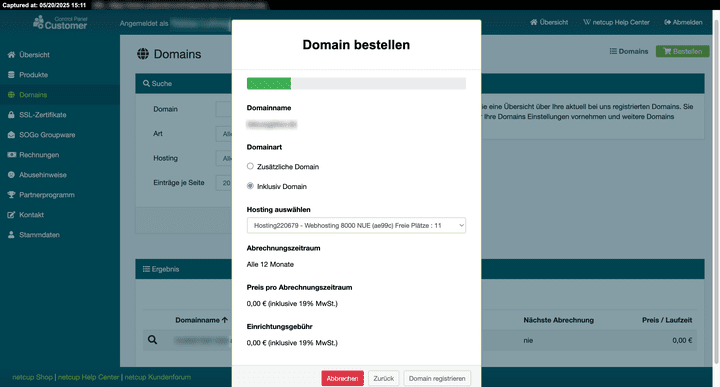Click the list icon in Ergebnis header
Screen dimensions: 720x387
(x=146, y=269)
